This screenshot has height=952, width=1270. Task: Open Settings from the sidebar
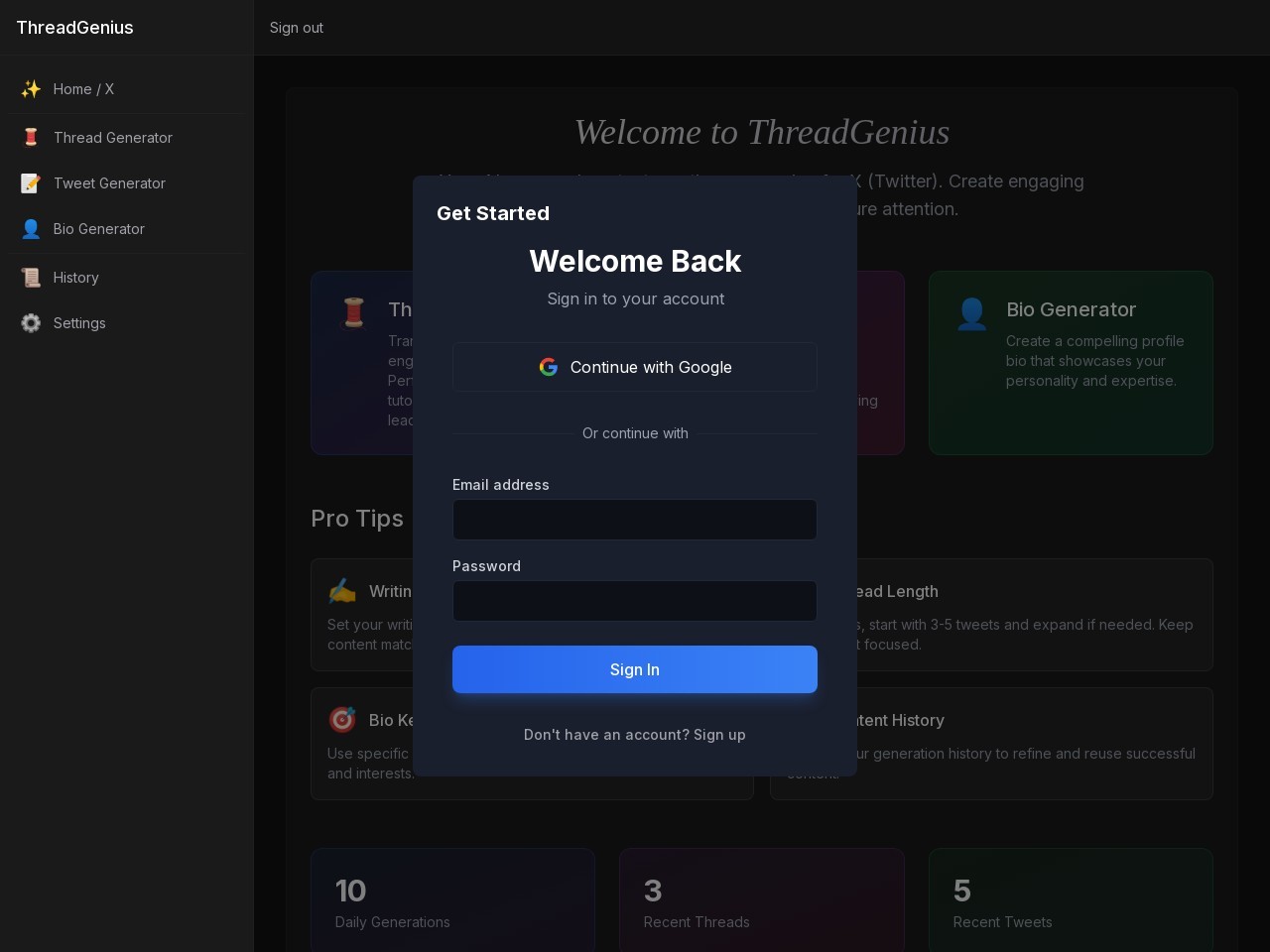(x=127, y=323)
